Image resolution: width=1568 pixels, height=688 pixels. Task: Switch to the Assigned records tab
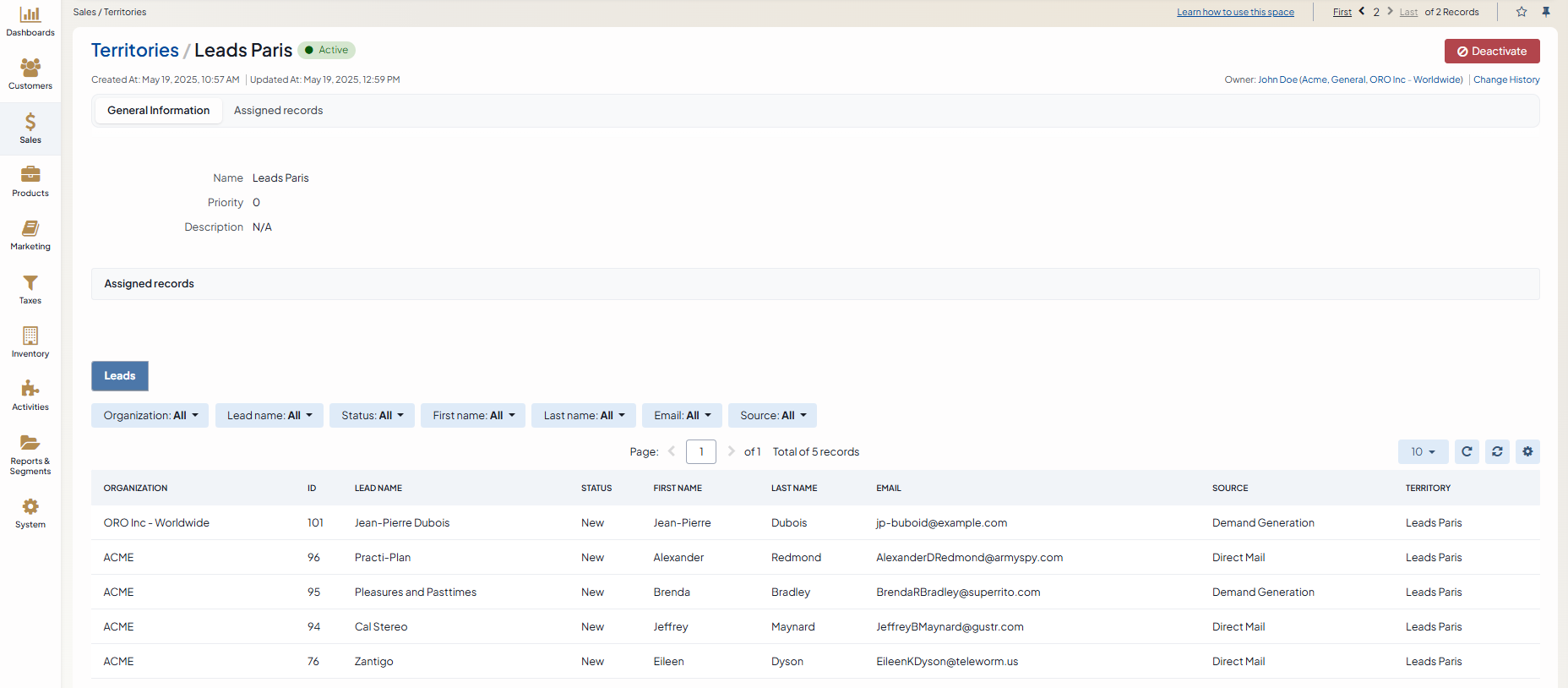pyautogui.click(x=278, y=111)
